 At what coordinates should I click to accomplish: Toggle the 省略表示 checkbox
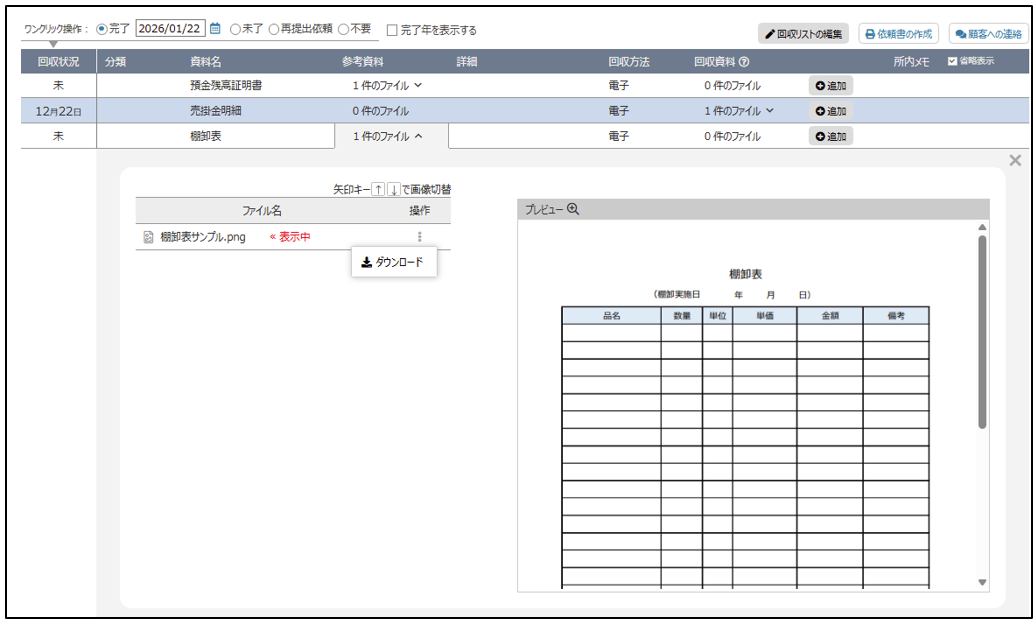(x=952, y=61)
